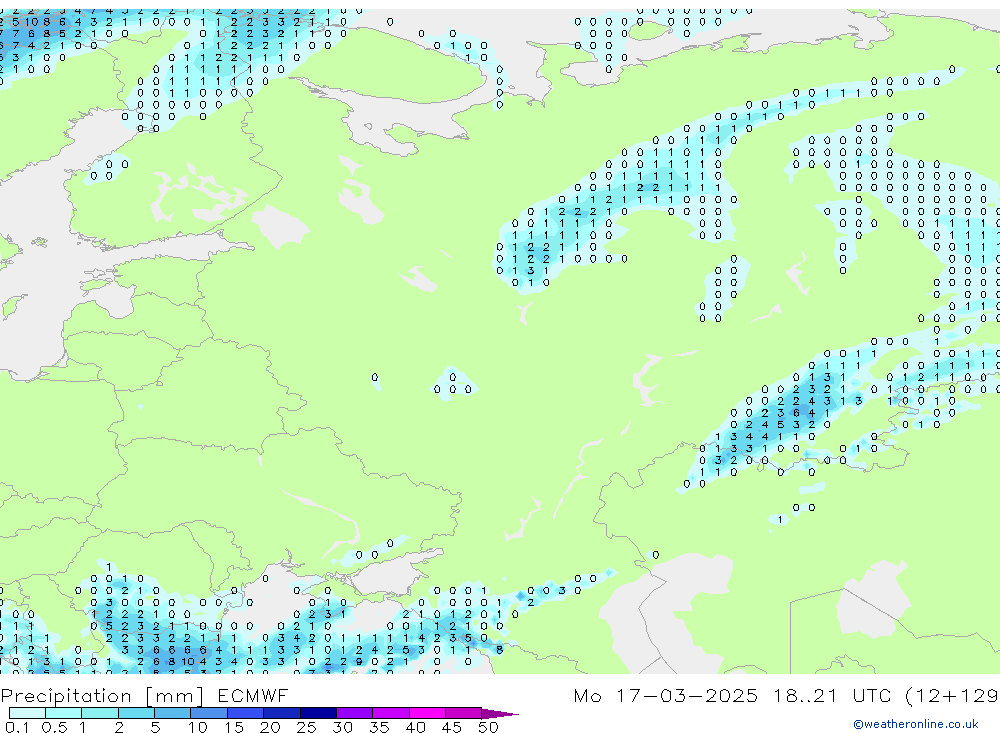Click the 25–30 mm navy legend swatch
The image size is (1000, 733).
tap(318, 713)
